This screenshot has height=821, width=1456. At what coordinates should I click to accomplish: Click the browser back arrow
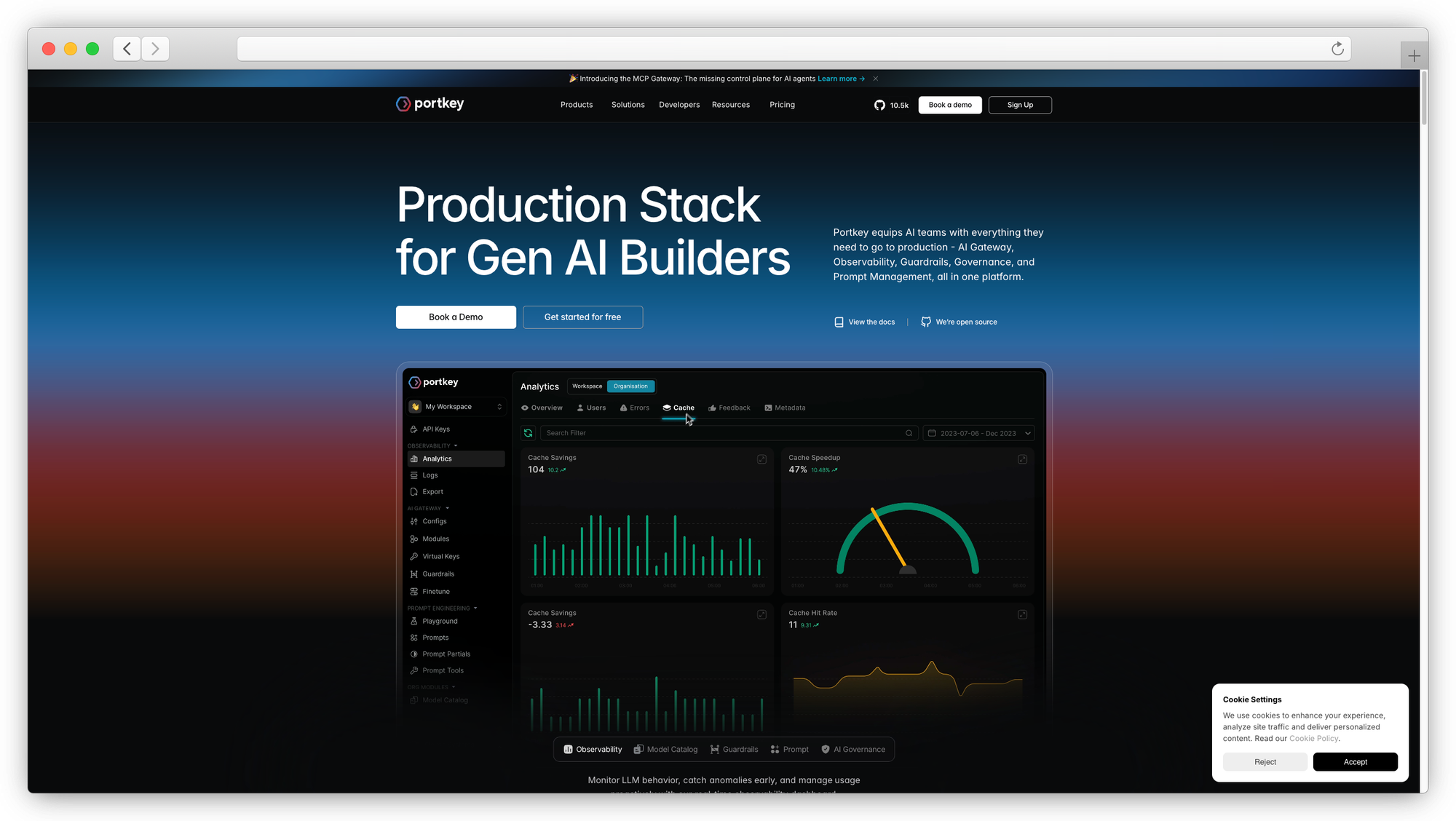(x=127, y=49)
